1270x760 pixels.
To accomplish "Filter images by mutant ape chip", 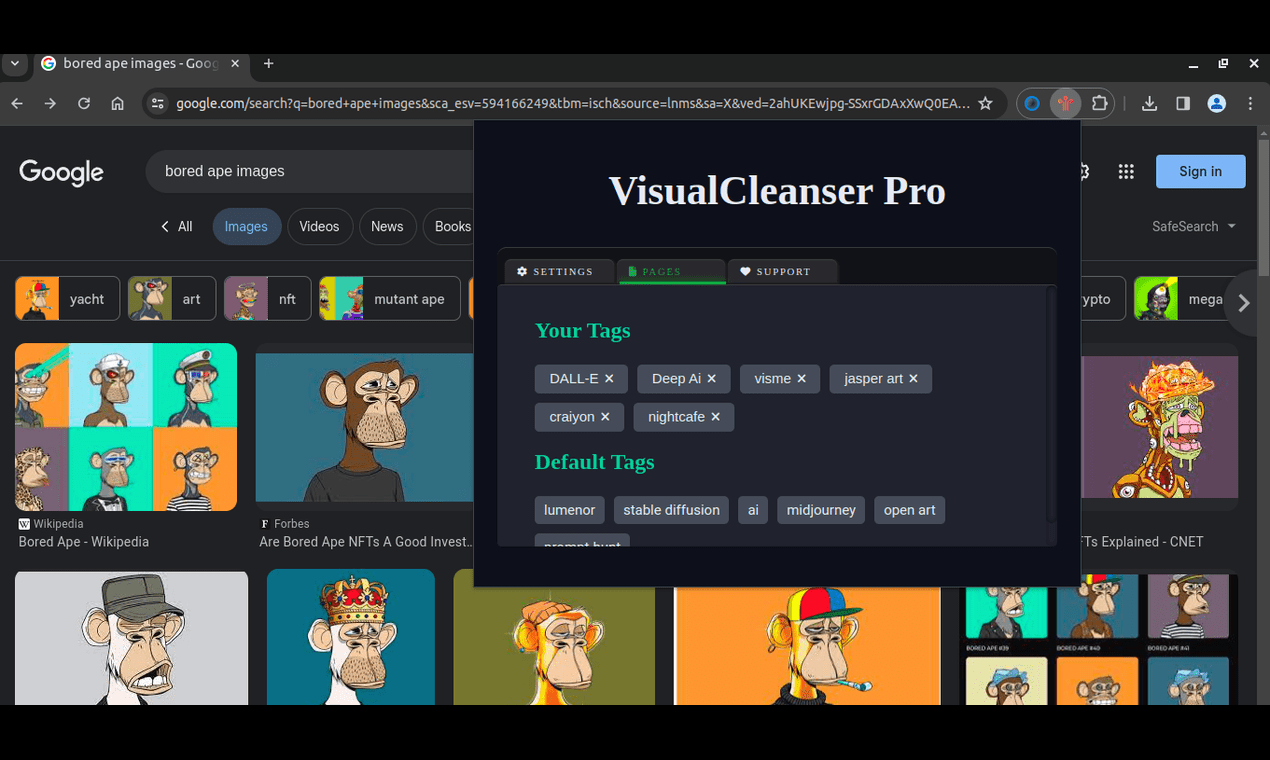I will tap(390, 299).
